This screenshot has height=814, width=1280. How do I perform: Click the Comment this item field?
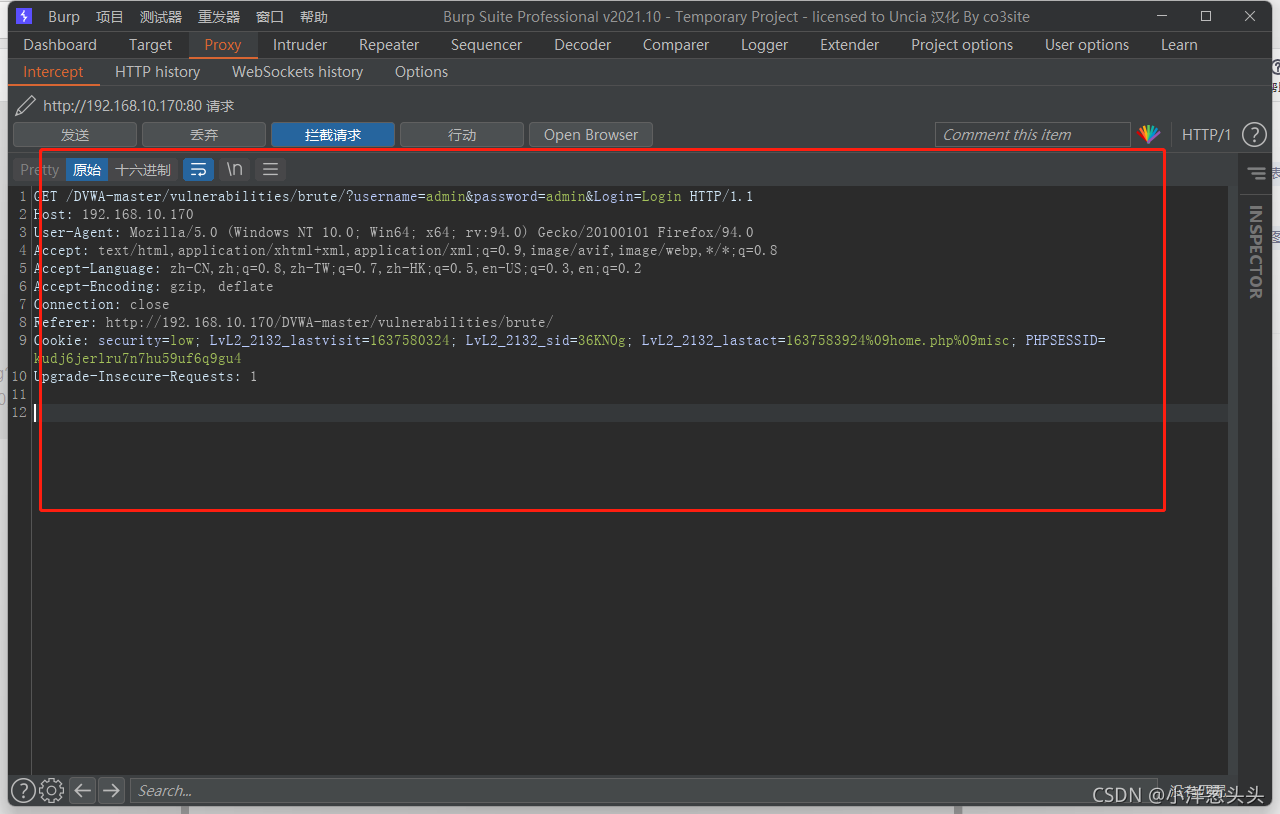[1032, 134]
